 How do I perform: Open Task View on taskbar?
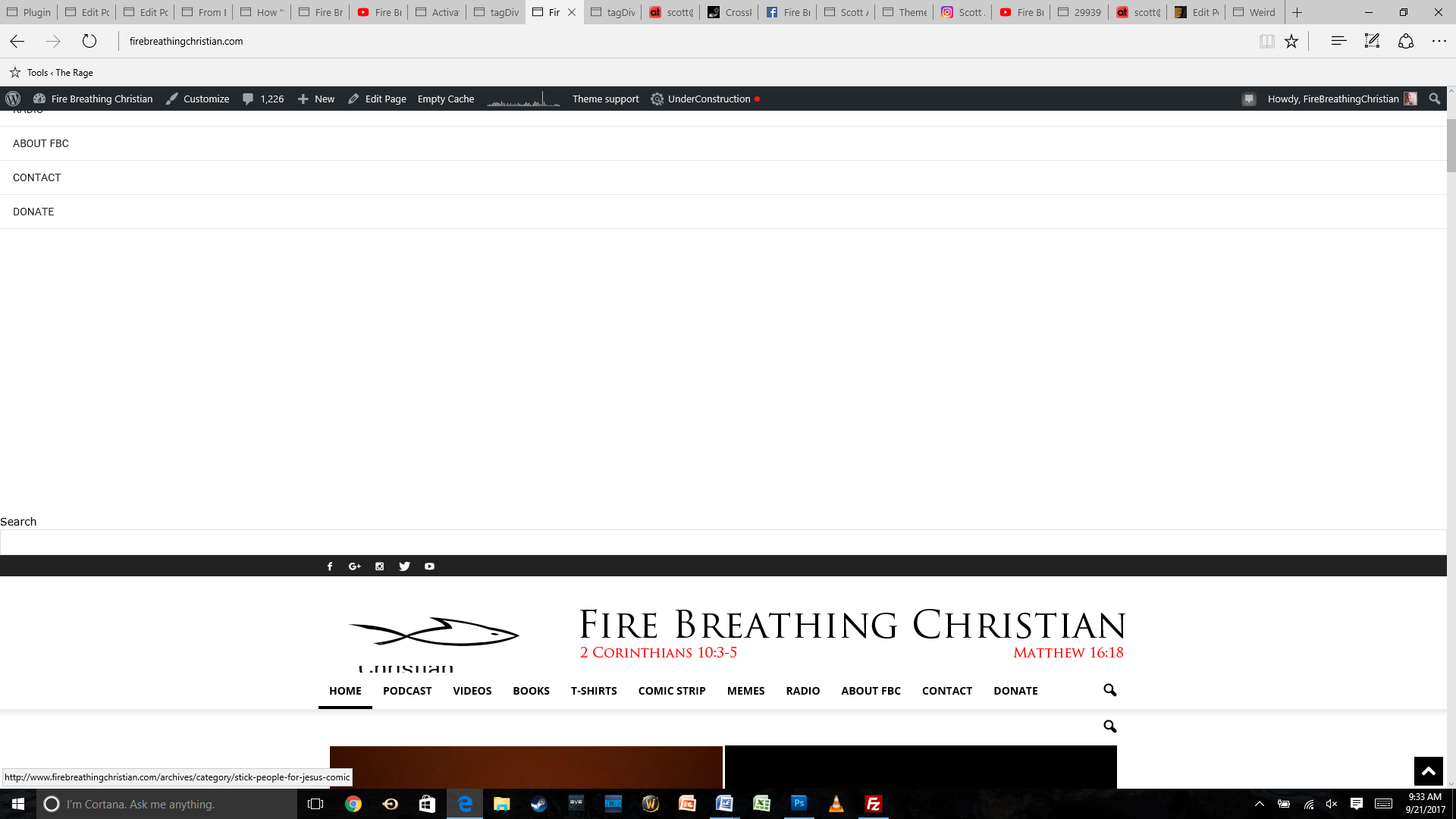click(315, 804)
